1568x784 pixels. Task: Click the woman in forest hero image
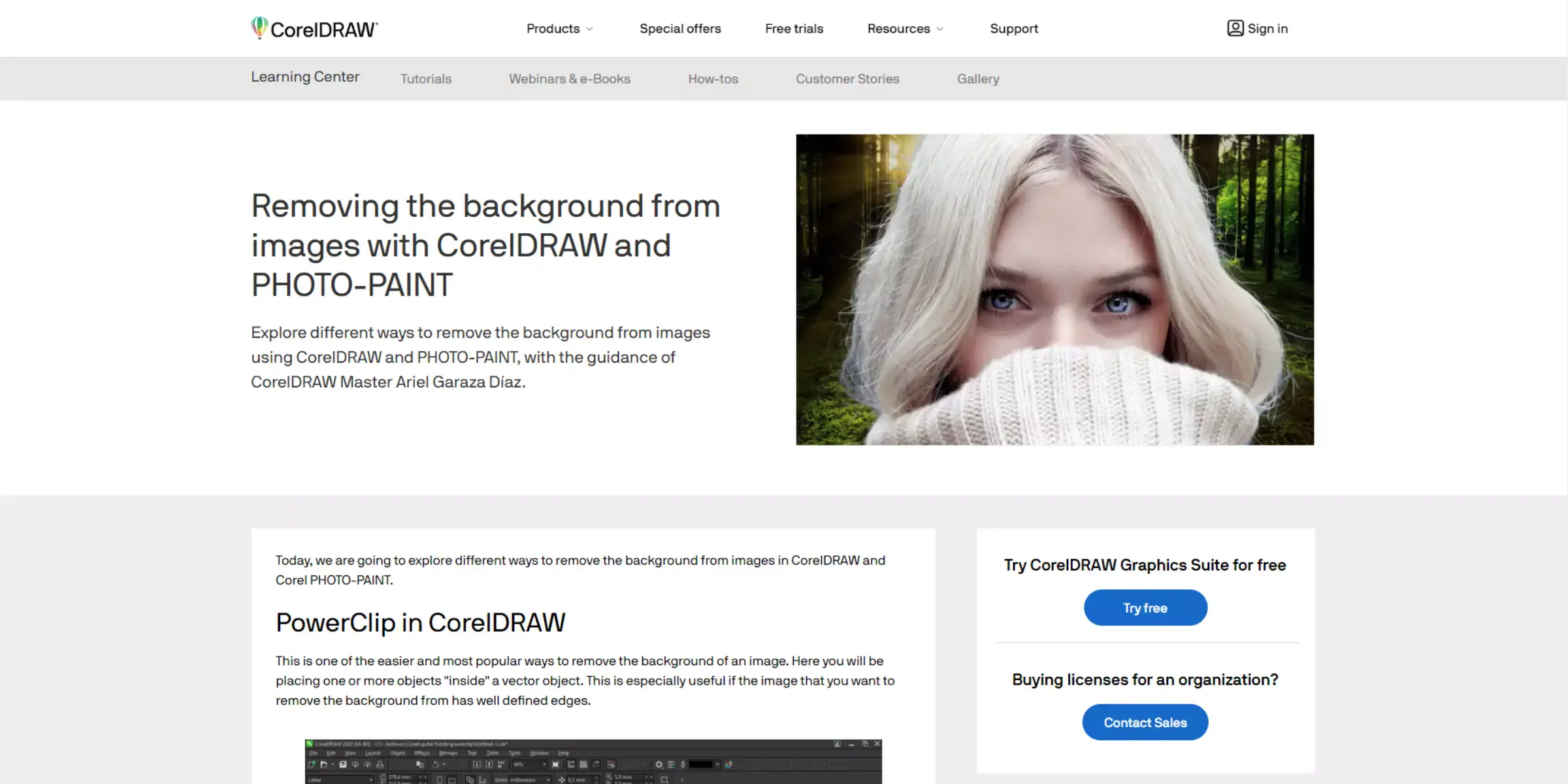1054,289
